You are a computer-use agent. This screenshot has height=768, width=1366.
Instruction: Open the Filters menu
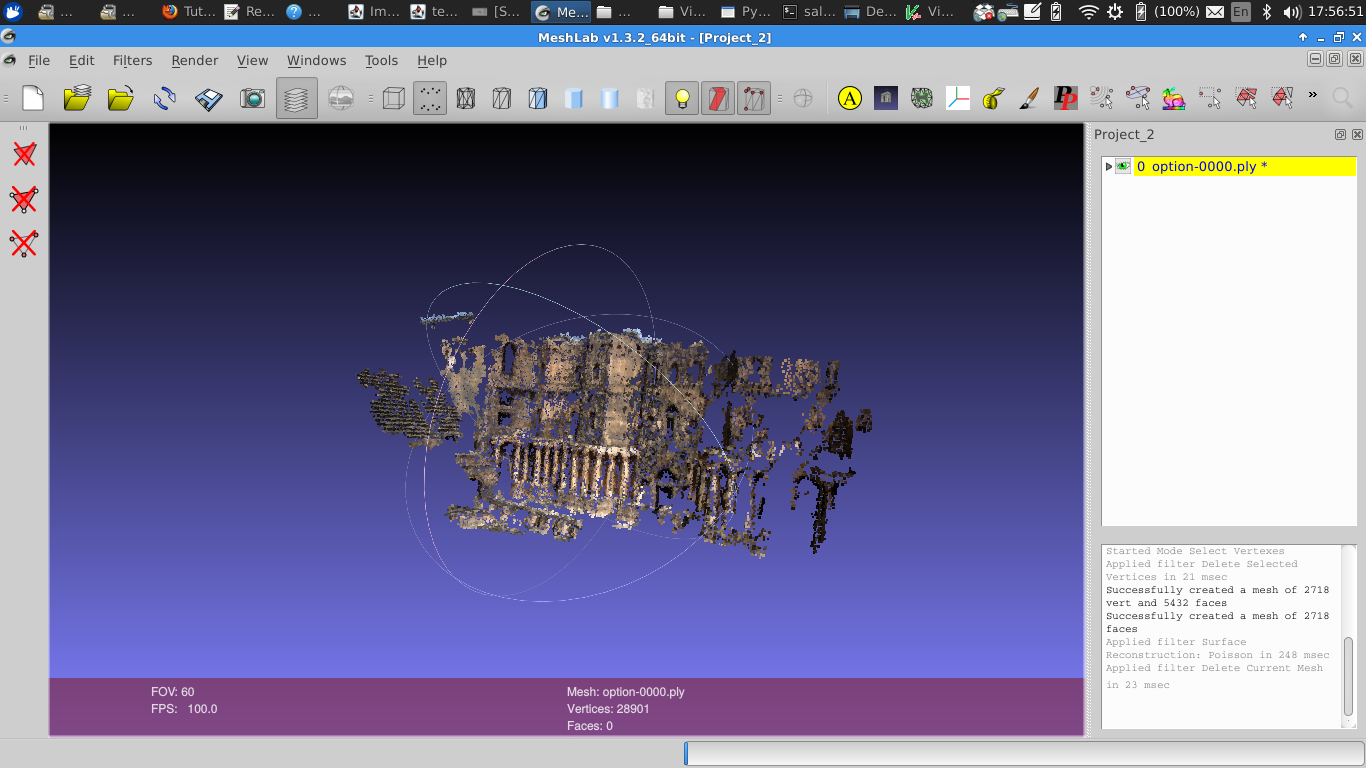pyautogui.click(x=132, y=60)
